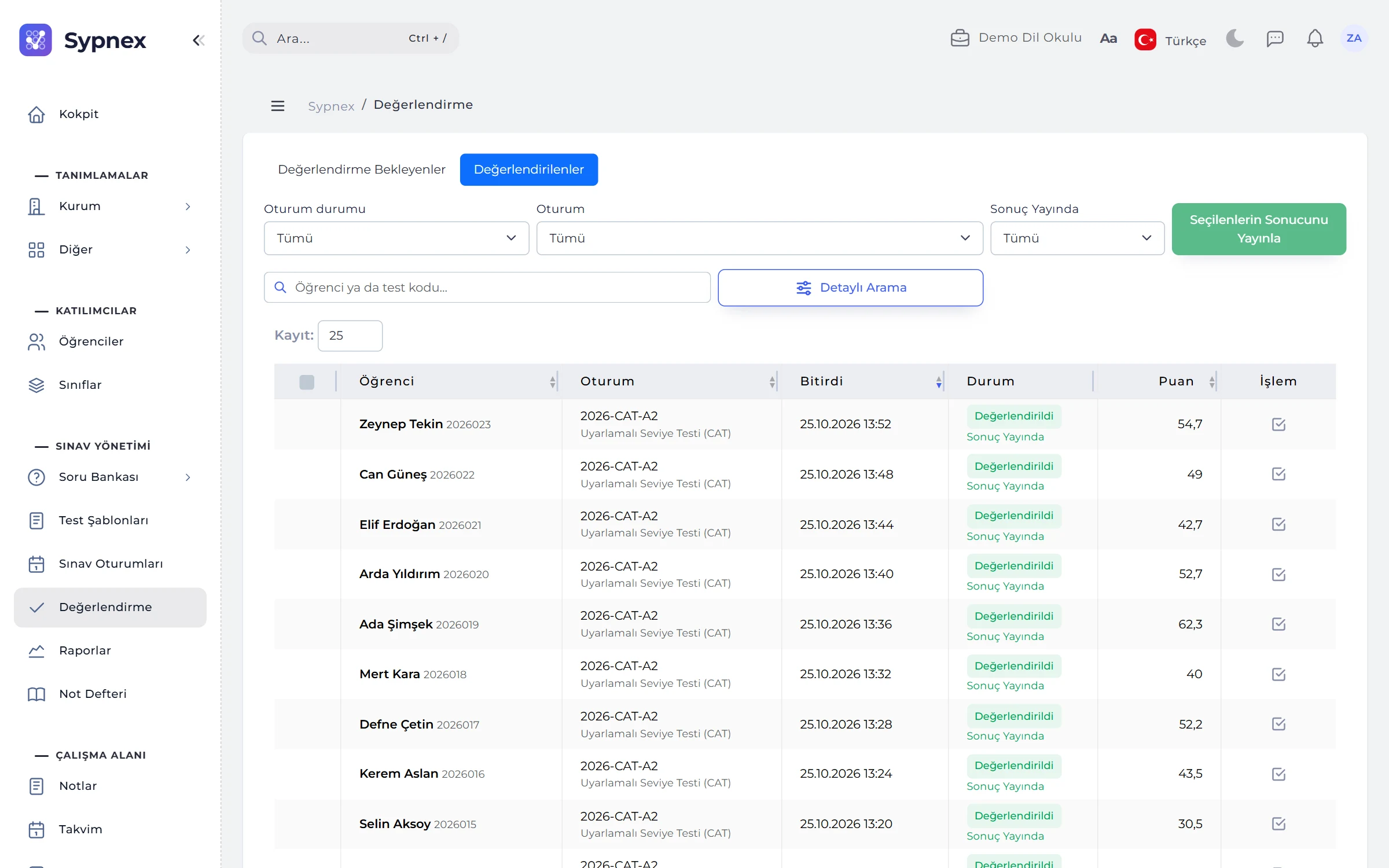Click evaluate icon for Can Güneş
This screenshot has width=1389, height=868.
(x=1278, y=474)
